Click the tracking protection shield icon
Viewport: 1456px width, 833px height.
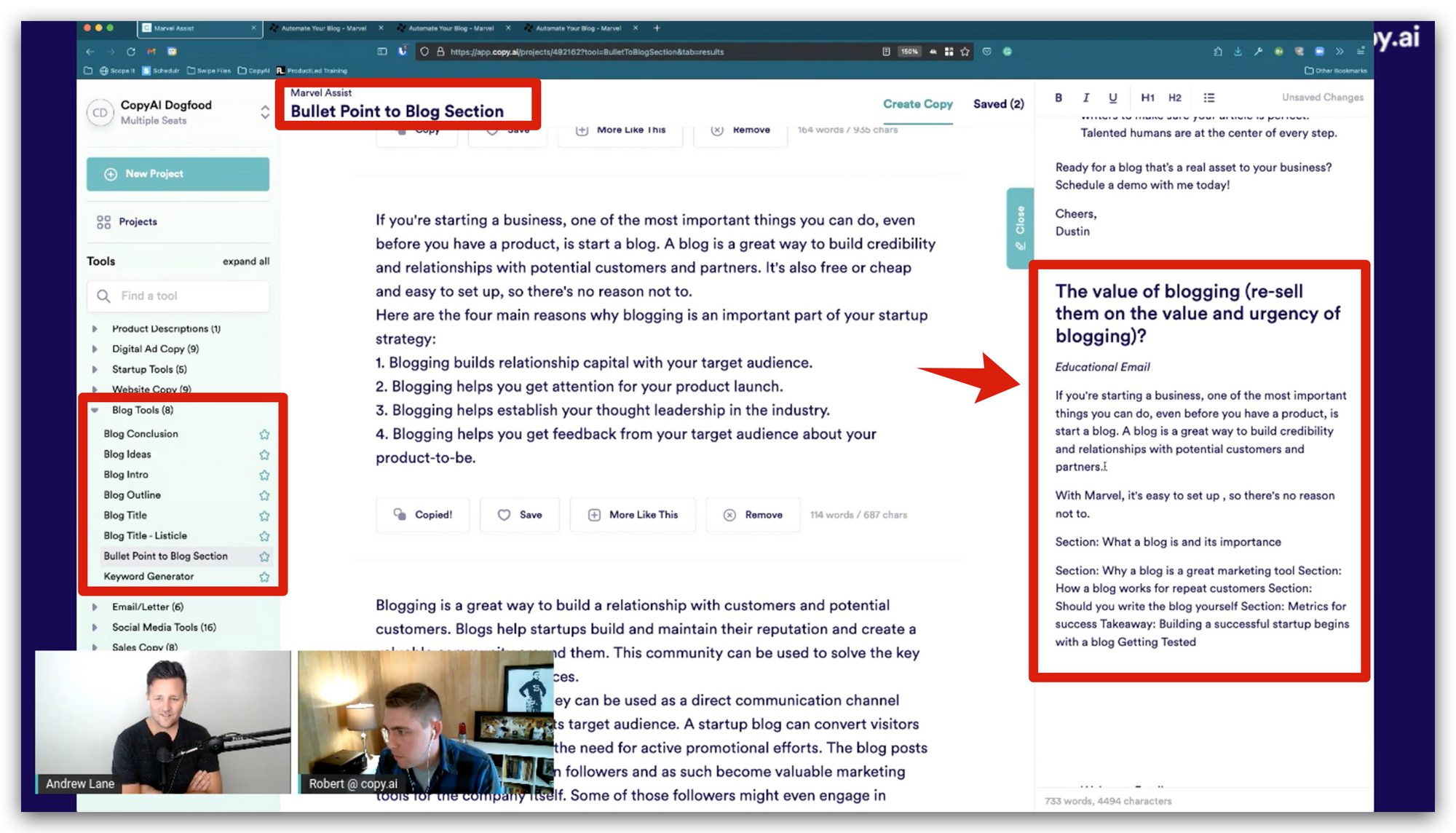click(x=424, y=52)
